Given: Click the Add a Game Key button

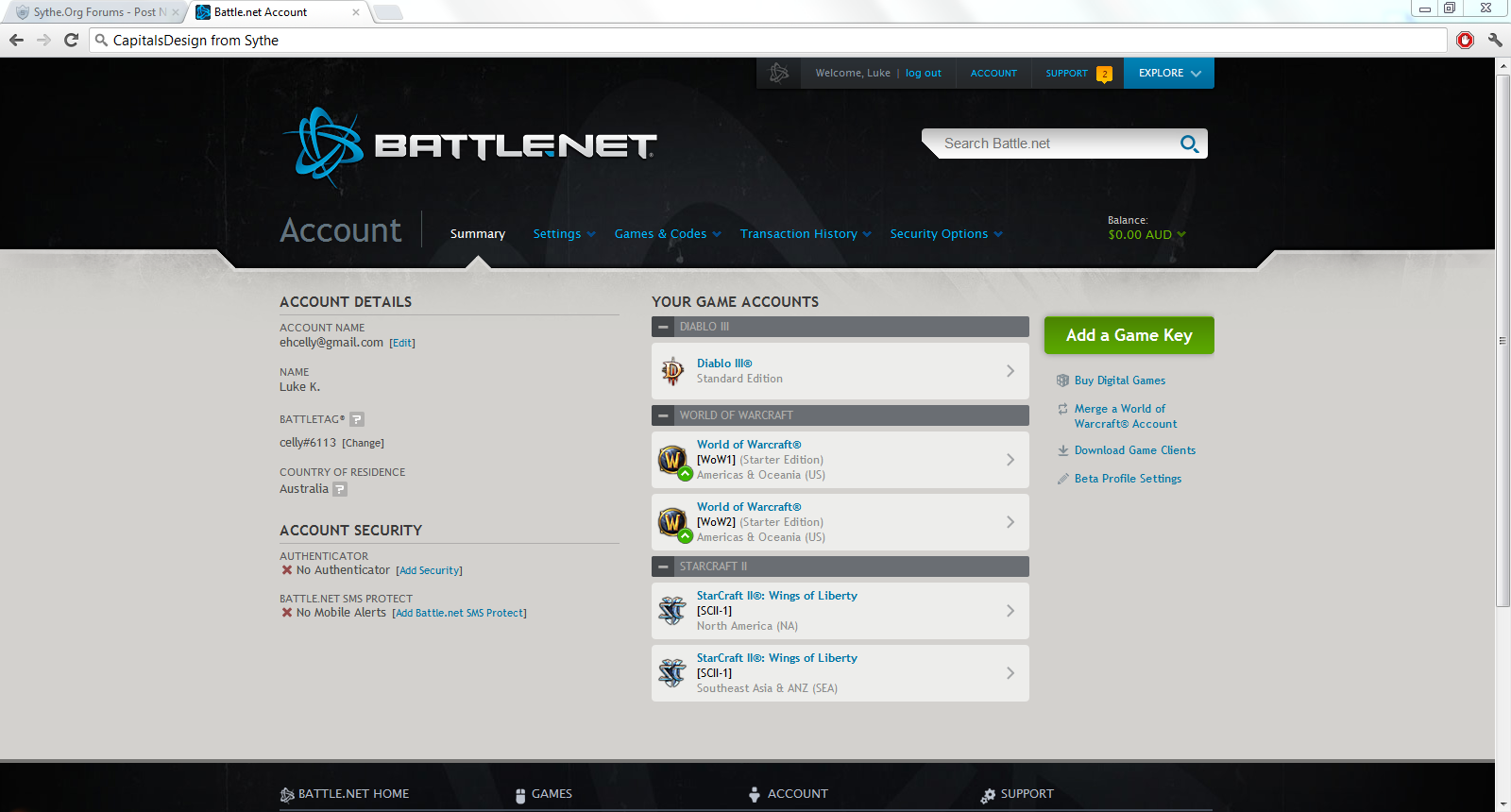Looking at the screenshot, I should tap(1129, 335).
